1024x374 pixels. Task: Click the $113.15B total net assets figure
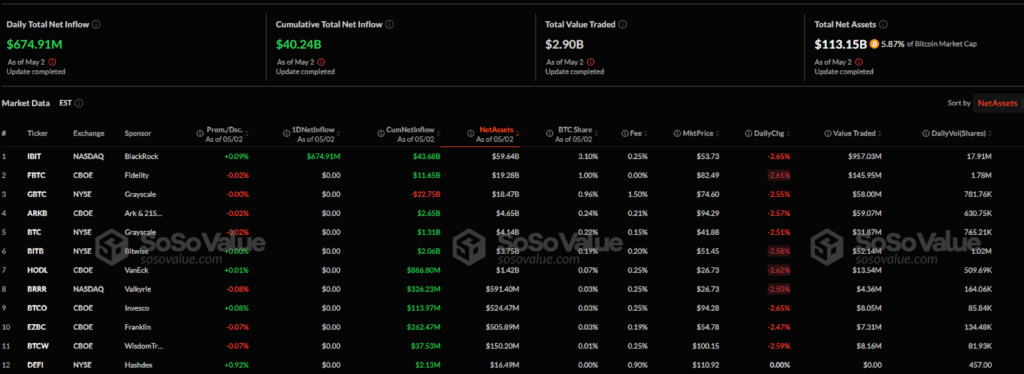[840, 45]
